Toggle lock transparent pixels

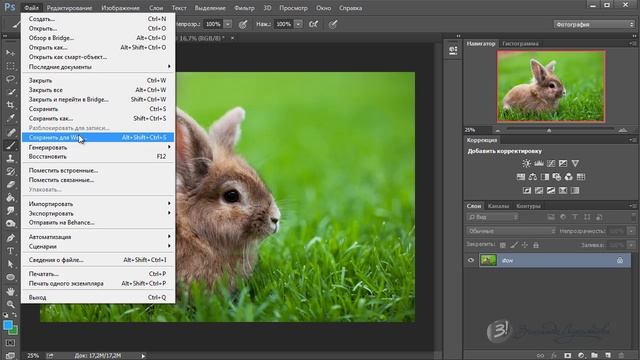[x=503, y=245]
